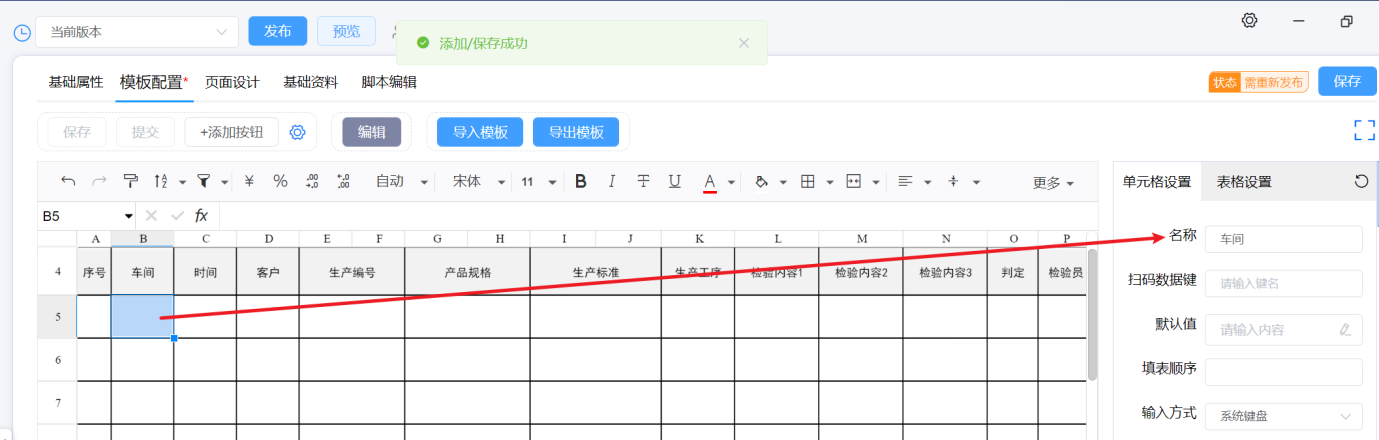The image size is (1379, 440).
Task: Click the 导出模板 button
Action: pos(576,132)
